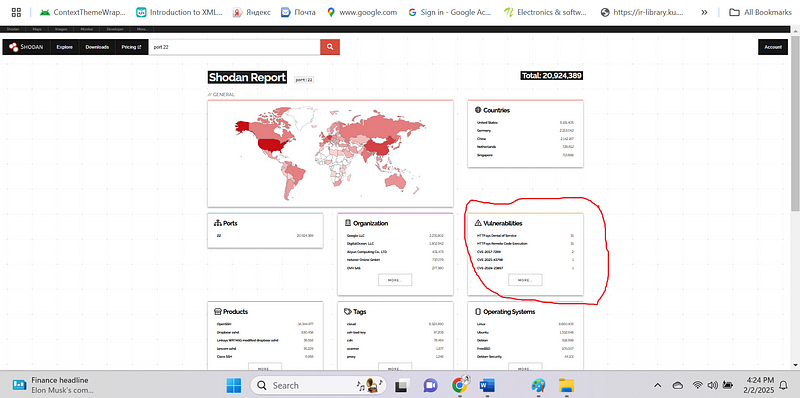Switch to Monitor in top strip
Viewport: 800px width, 398px height.
pos(87,30)
